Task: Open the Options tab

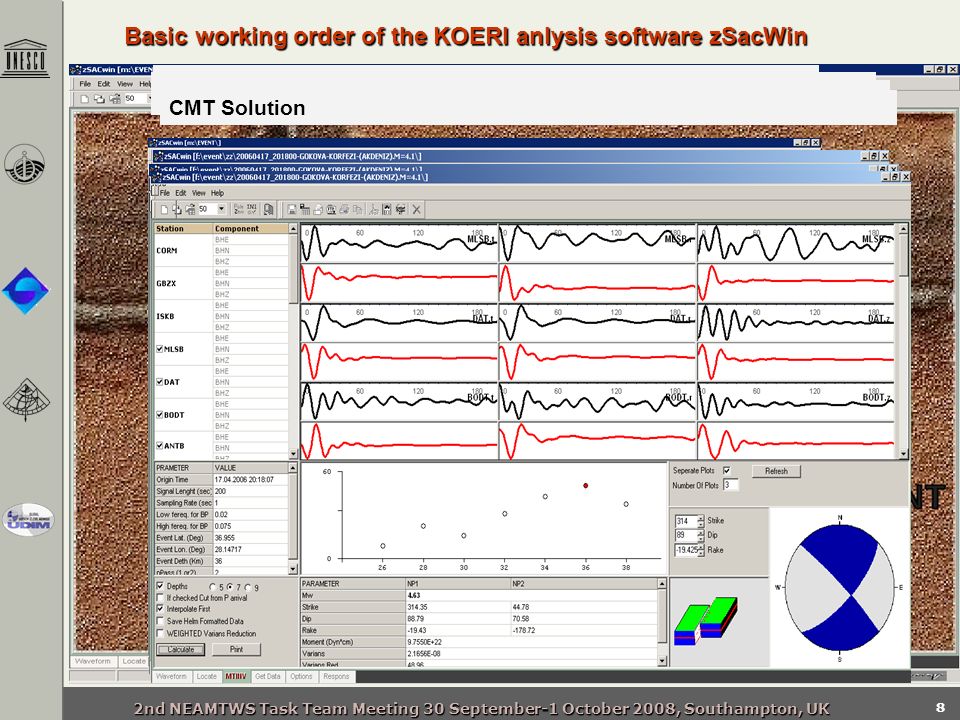Action: [x=301, y=677]
